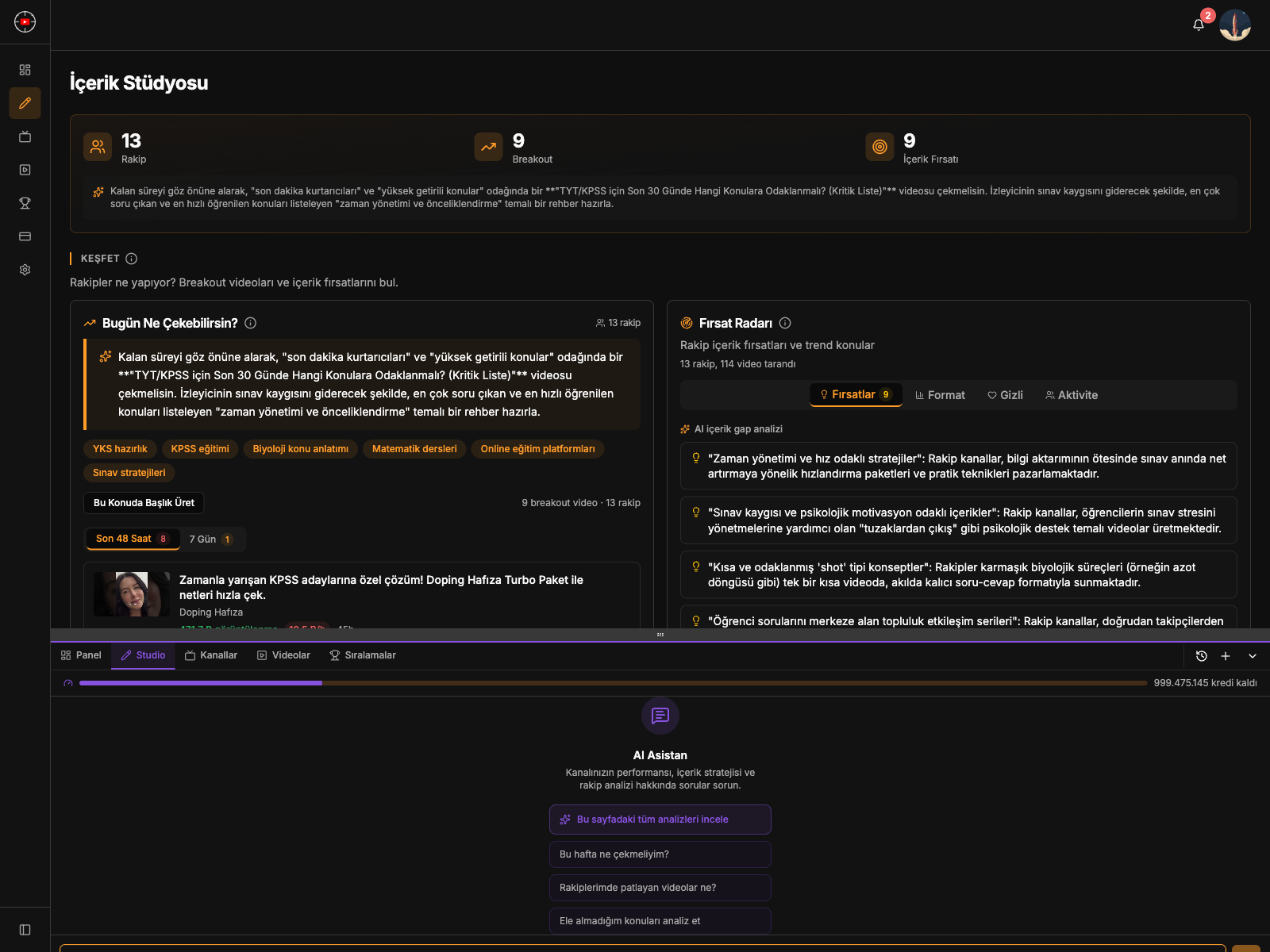Start a new chat with plus icon
The width and height of the screenshot is (1270, 952).
tap(1226, 656)
